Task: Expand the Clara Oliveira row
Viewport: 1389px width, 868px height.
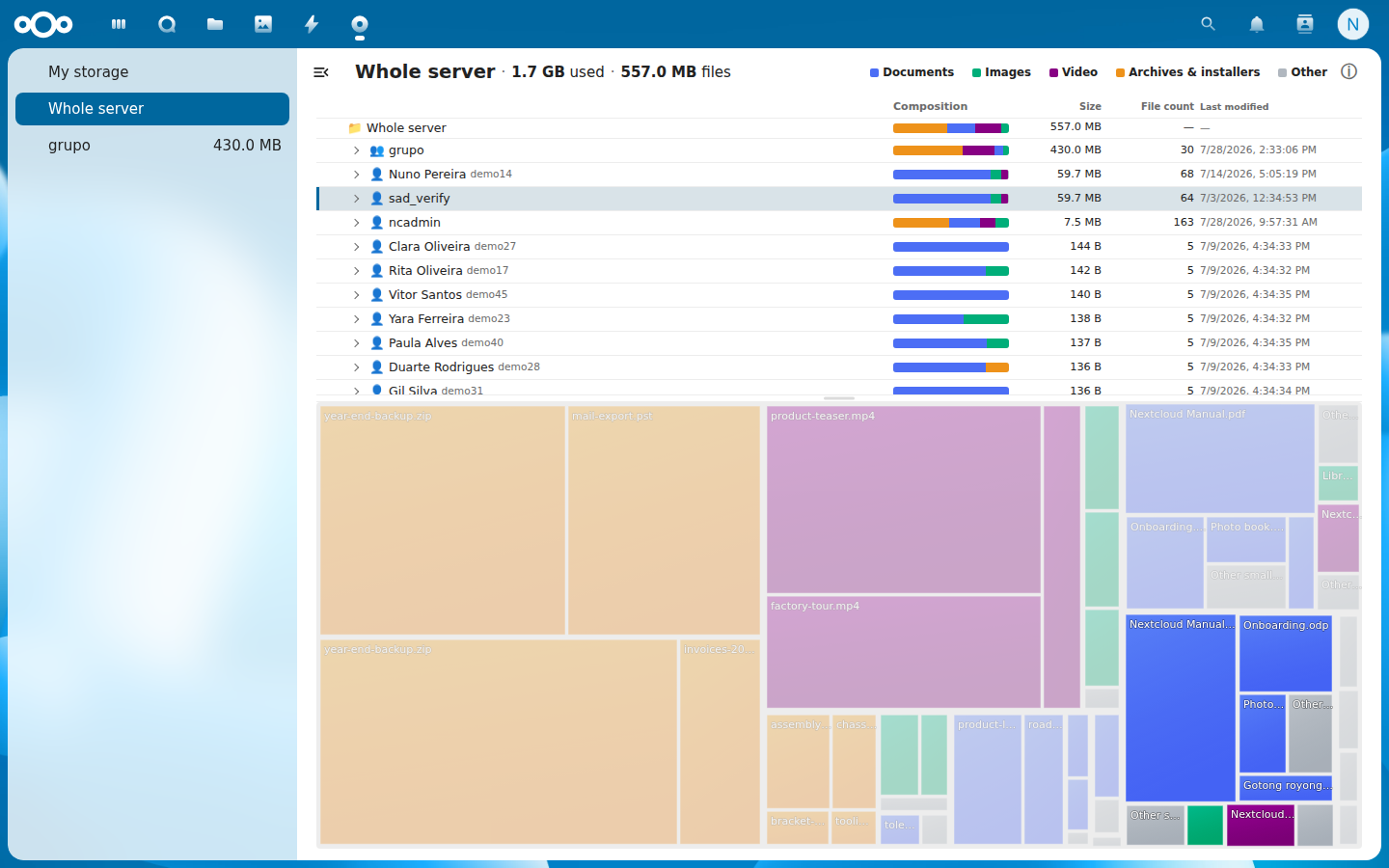Action: [357, 247]
